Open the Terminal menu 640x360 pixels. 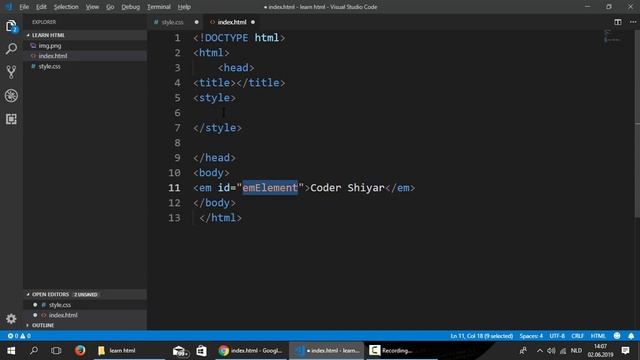158,7
